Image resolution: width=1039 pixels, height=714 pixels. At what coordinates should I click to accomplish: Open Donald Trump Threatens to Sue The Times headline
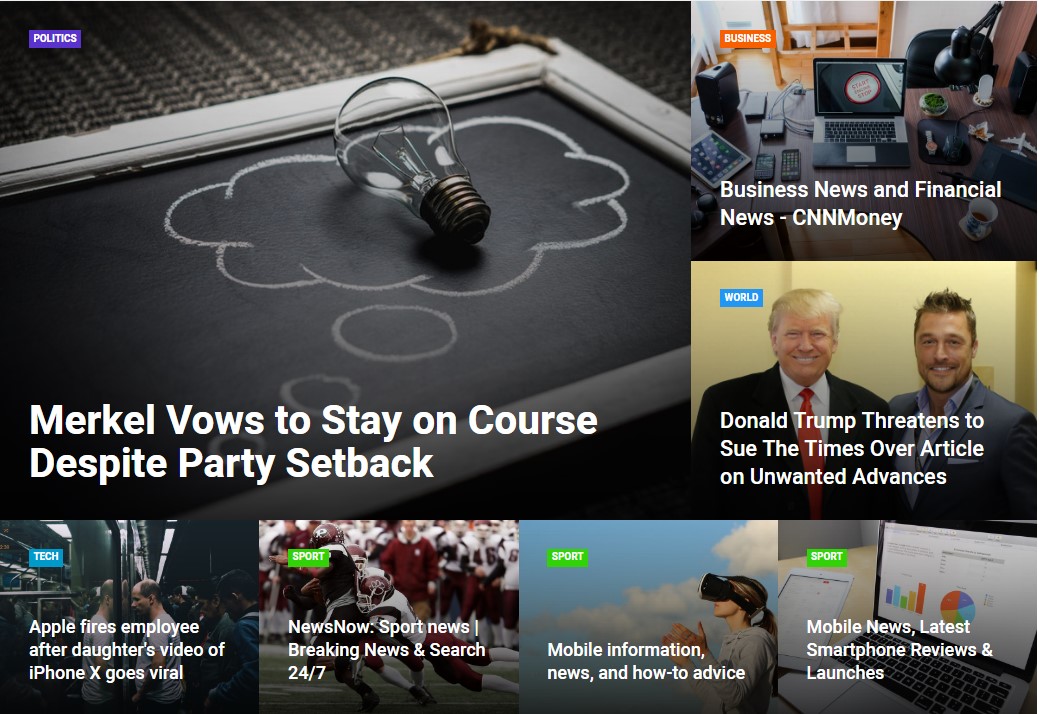851,448
